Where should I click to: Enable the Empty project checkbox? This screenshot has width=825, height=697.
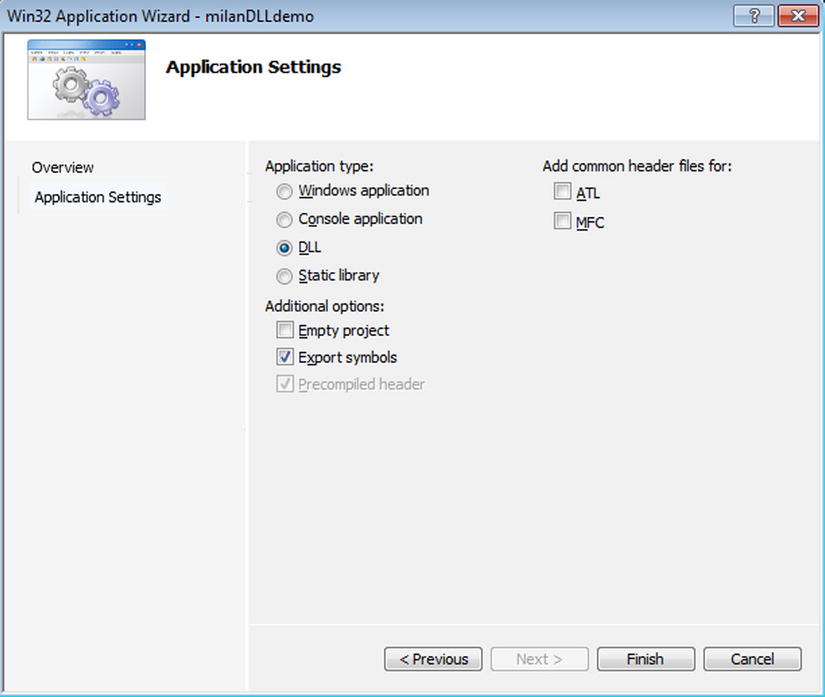285,330
